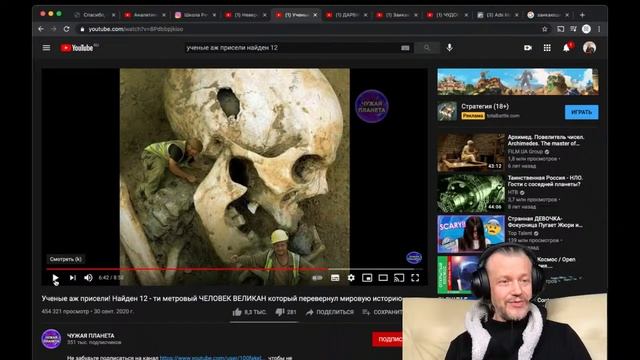Seek on the red video progress bar
This screenshot has height=360, width=640.
pyautogui.click(x=234, y=269)
